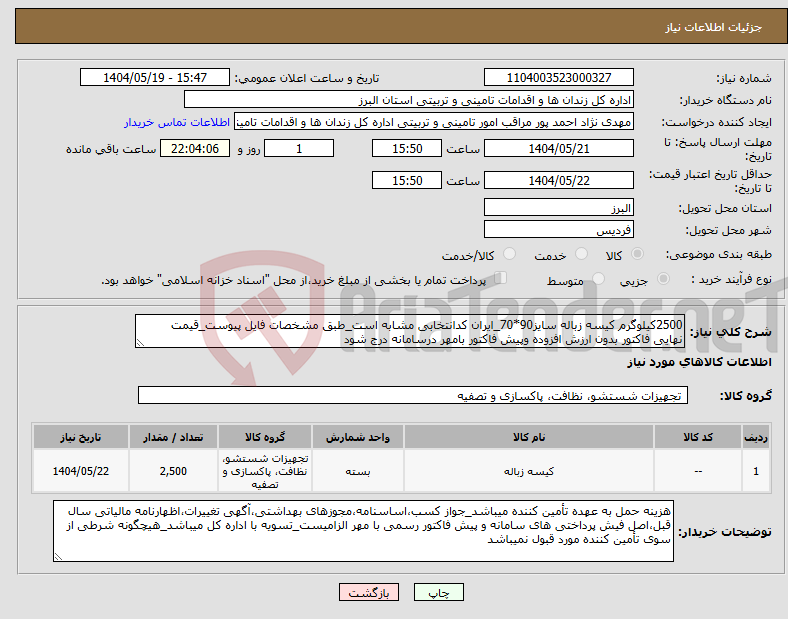Click the کد کالا cell showing --
The image size is (788, 619).
698,471
